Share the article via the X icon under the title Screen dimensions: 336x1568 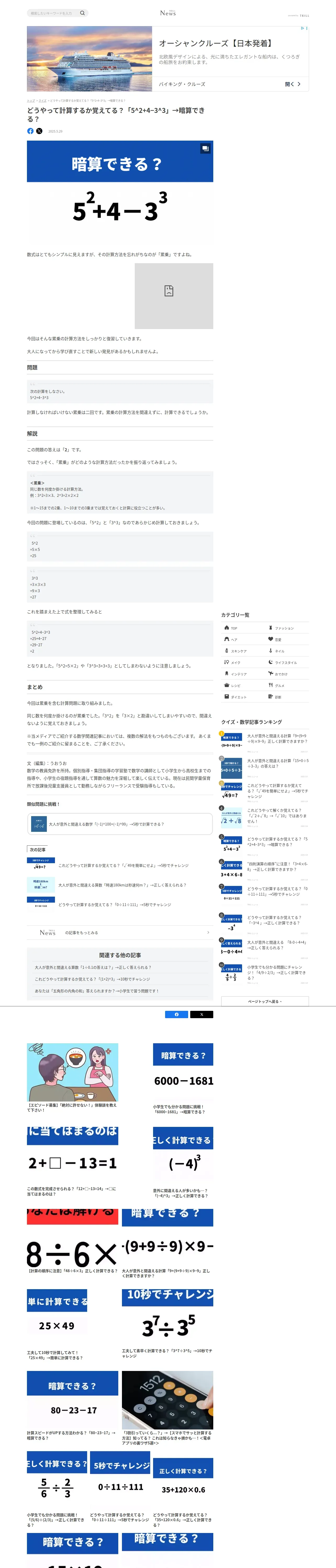[x=40, y=131]
